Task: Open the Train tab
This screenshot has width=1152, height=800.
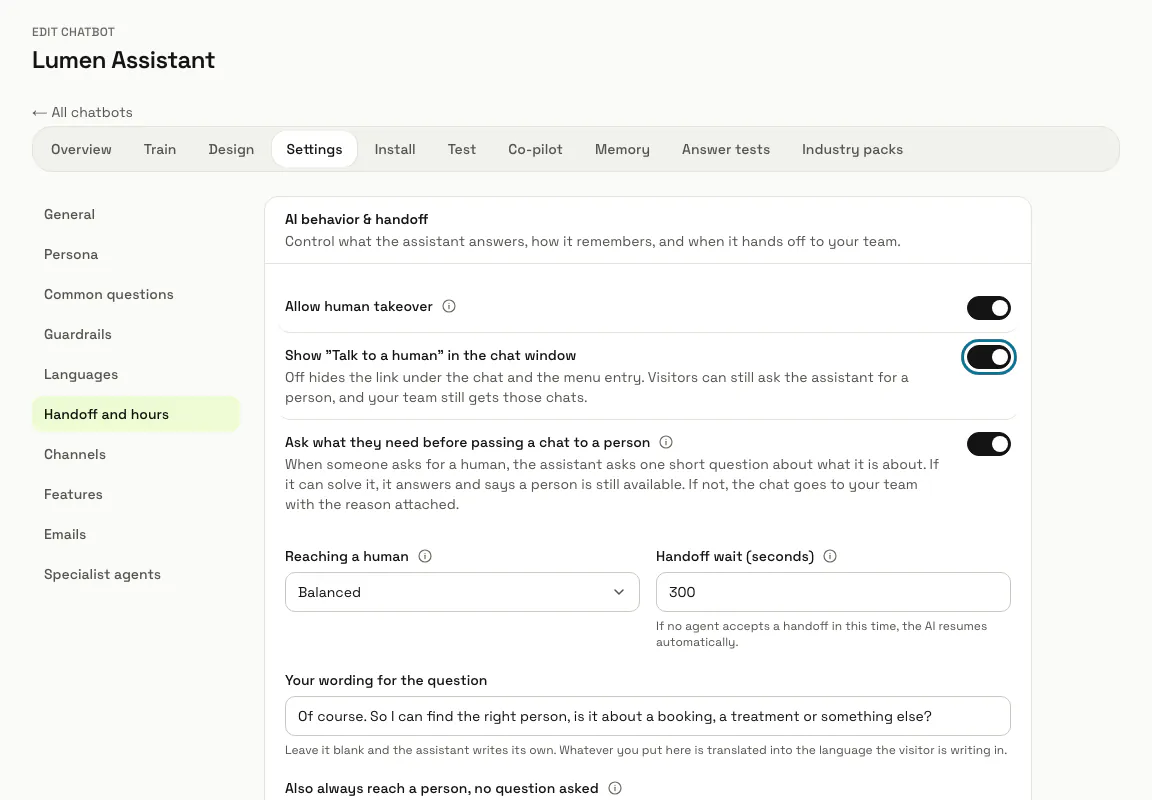Action: [160, 149]
